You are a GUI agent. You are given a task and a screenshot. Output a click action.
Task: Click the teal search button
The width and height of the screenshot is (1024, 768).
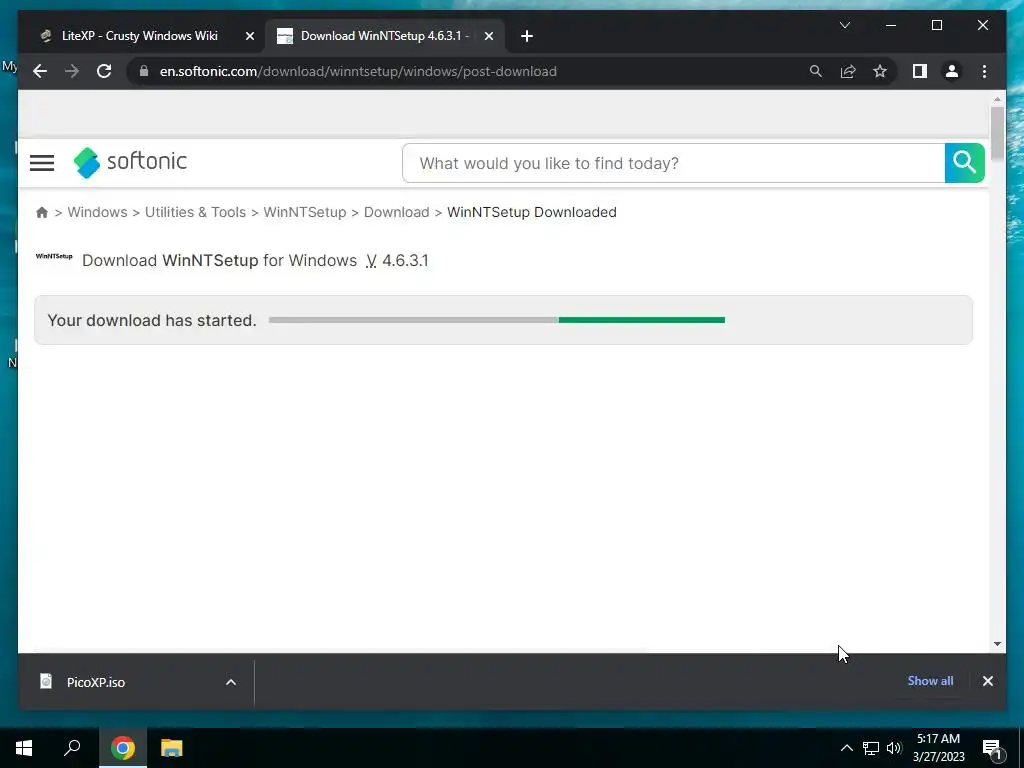(x=964, y=163)
